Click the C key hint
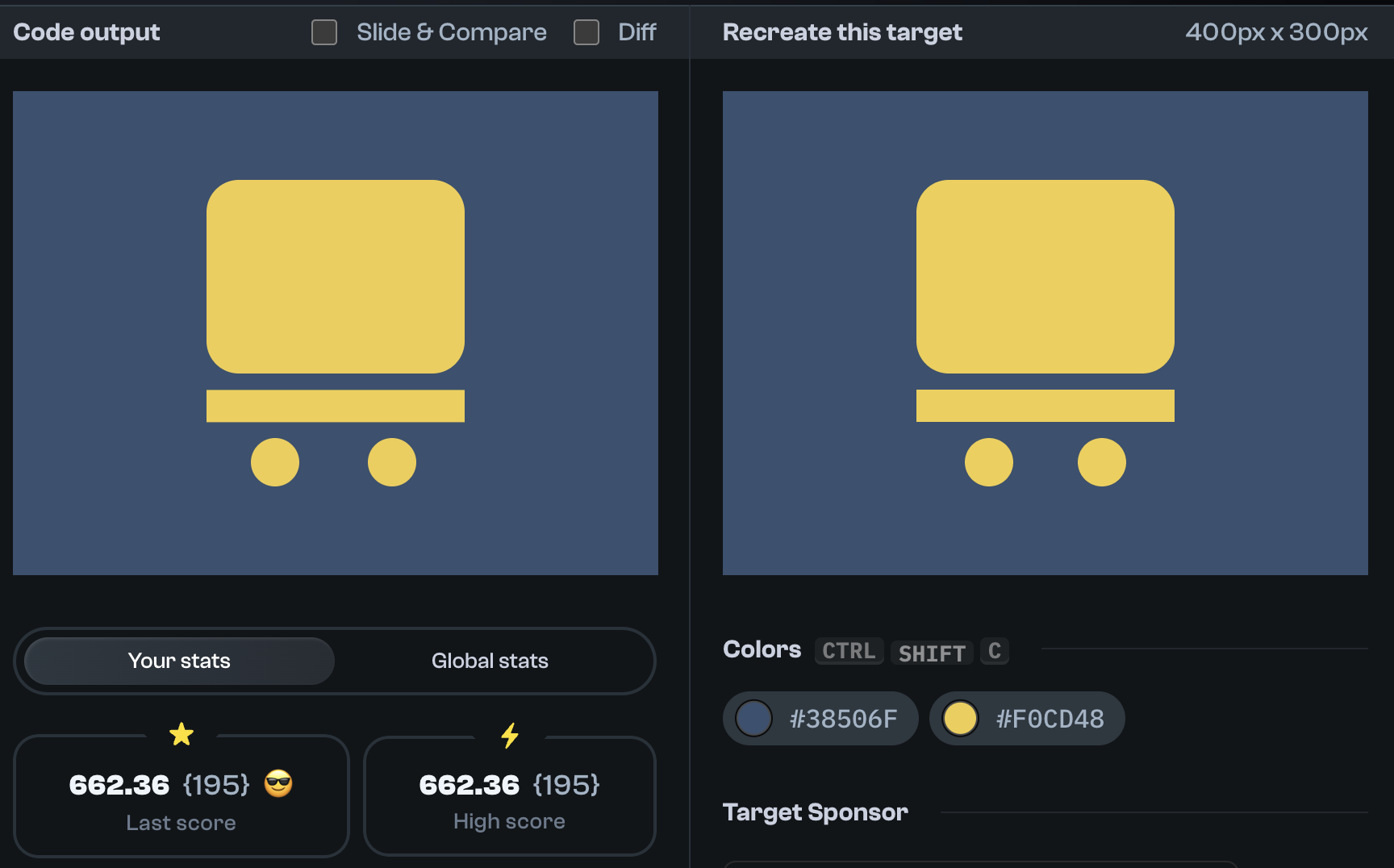Screen dimensions: 1394x868 click(995, 651)
